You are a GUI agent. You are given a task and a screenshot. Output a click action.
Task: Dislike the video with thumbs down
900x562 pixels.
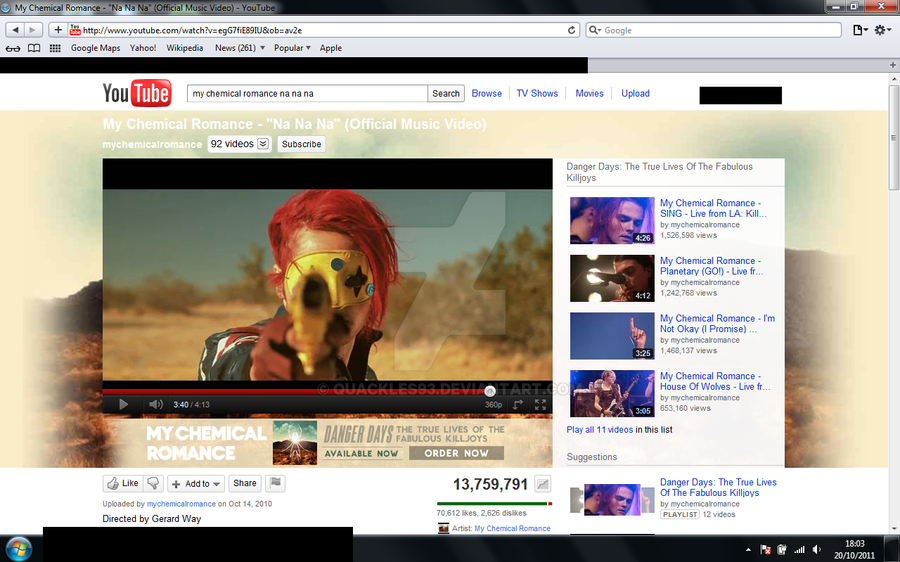point(153,483)
